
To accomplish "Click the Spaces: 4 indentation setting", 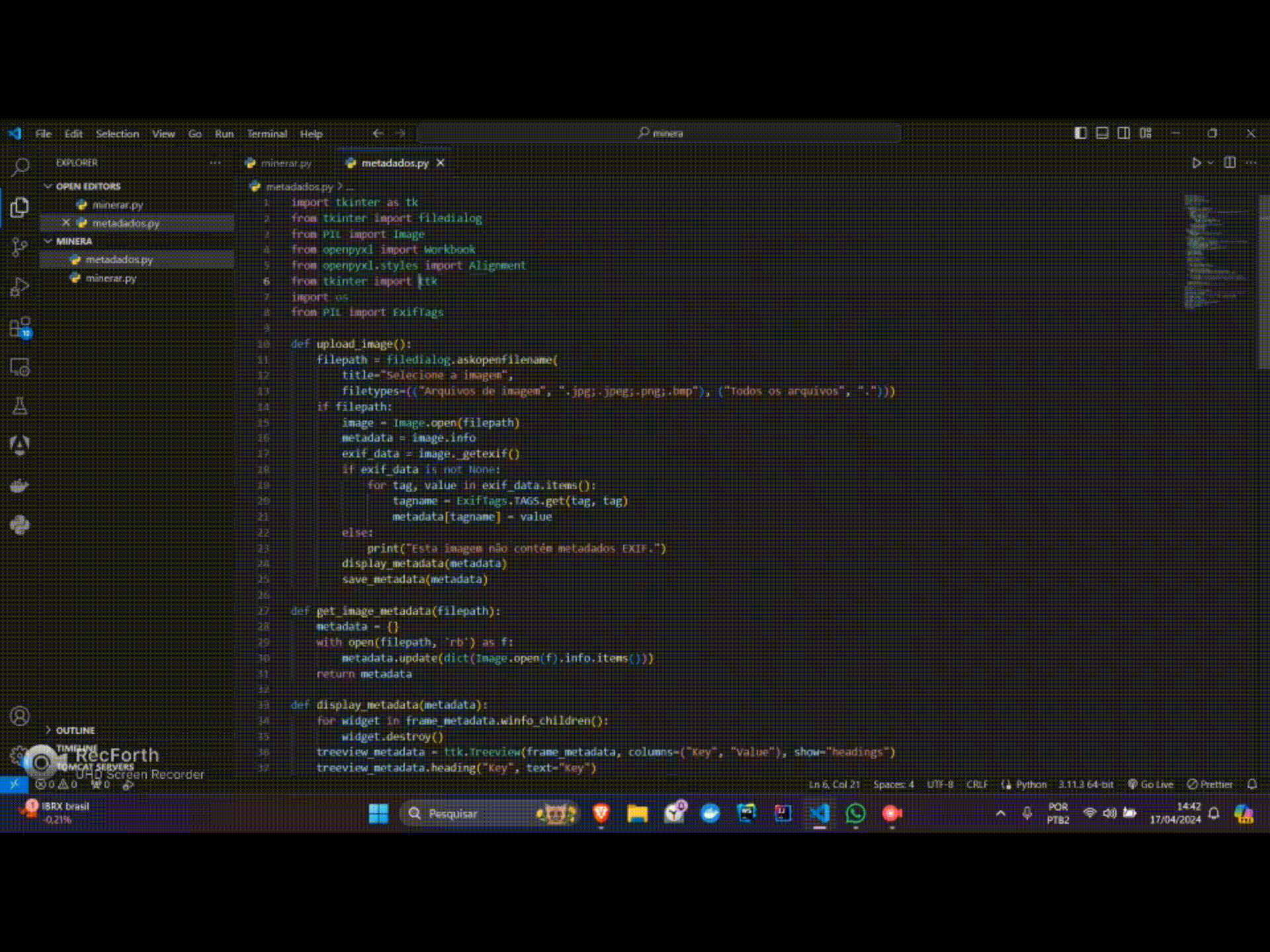I will coord(893,784).
